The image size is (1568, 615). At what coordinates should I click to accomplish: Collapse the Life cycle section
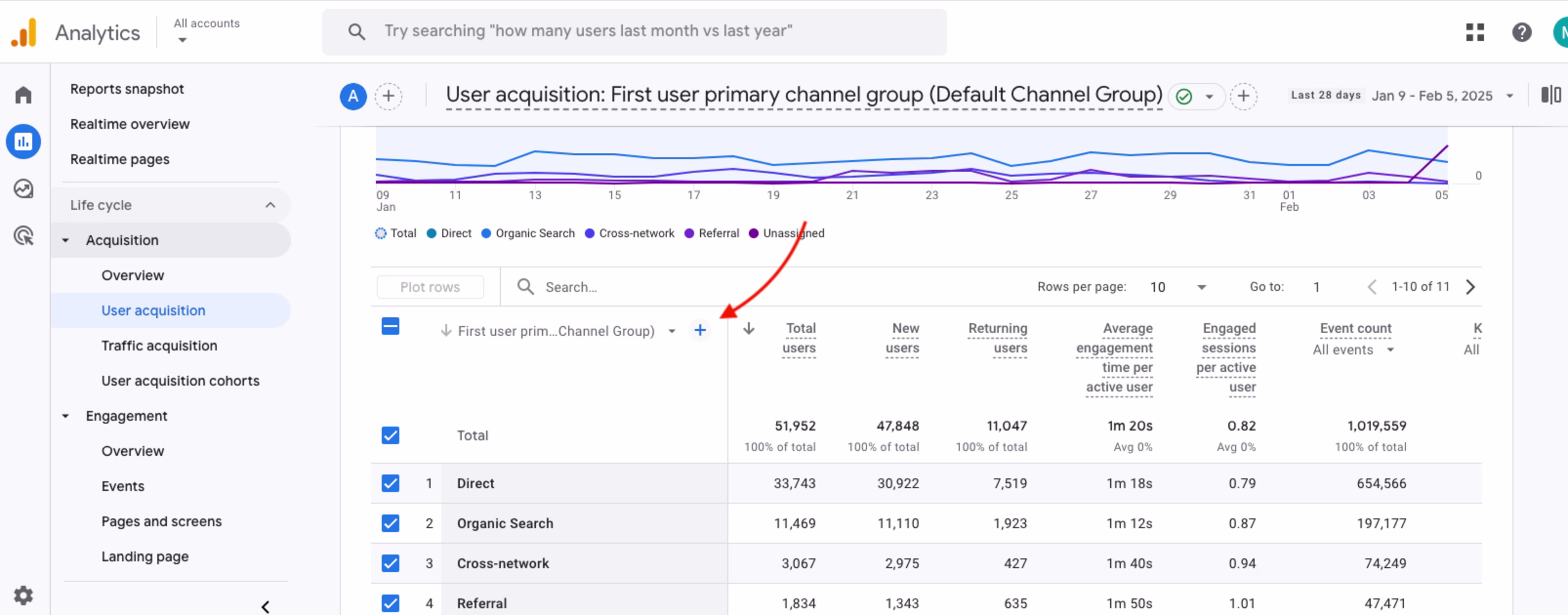270,205
